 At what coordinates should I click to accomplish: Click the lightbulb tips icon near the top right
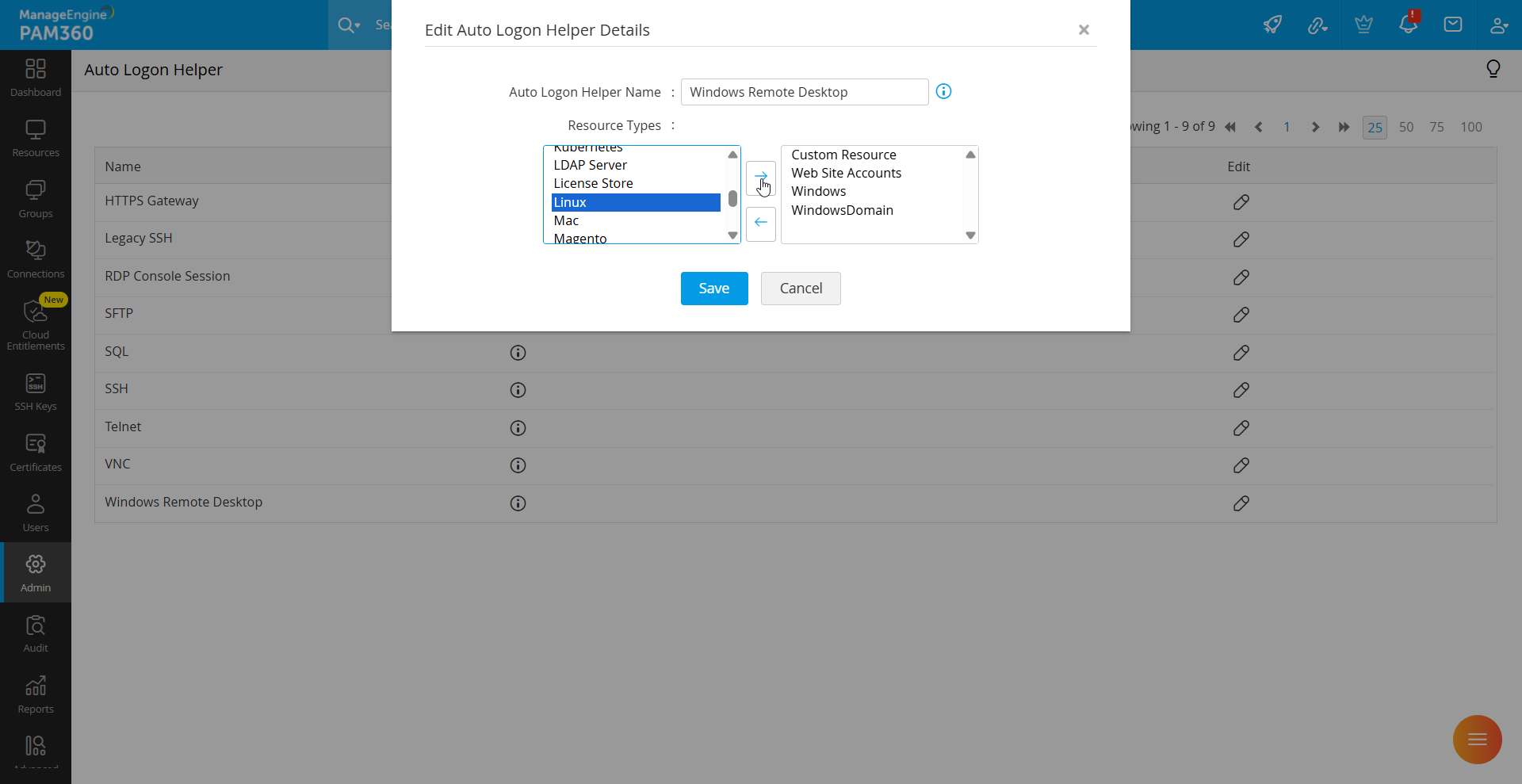(x=1493, y=69)
